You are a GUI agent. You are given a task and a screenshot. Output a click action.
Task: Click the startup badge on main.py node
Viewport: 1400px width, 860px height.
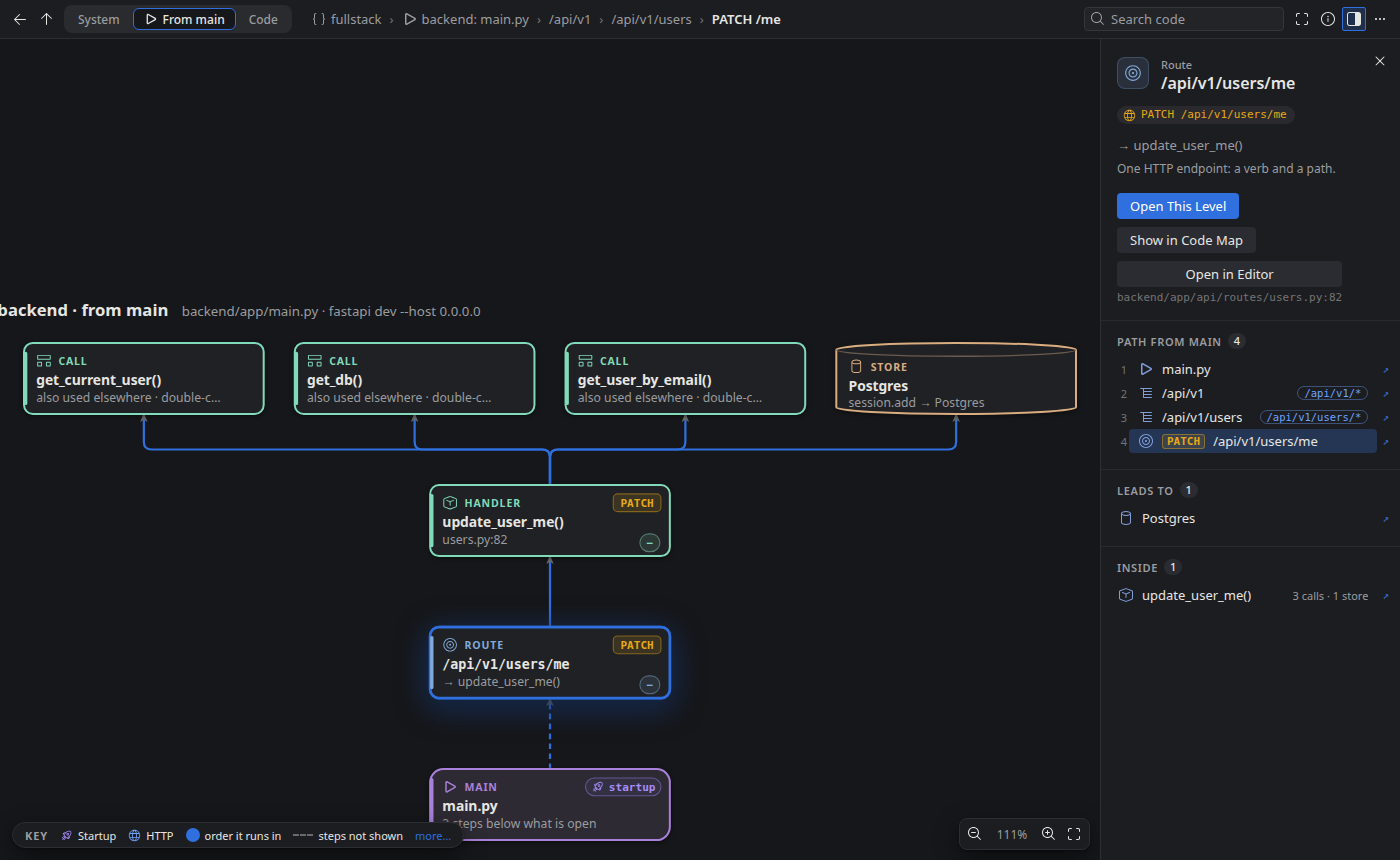622,787
